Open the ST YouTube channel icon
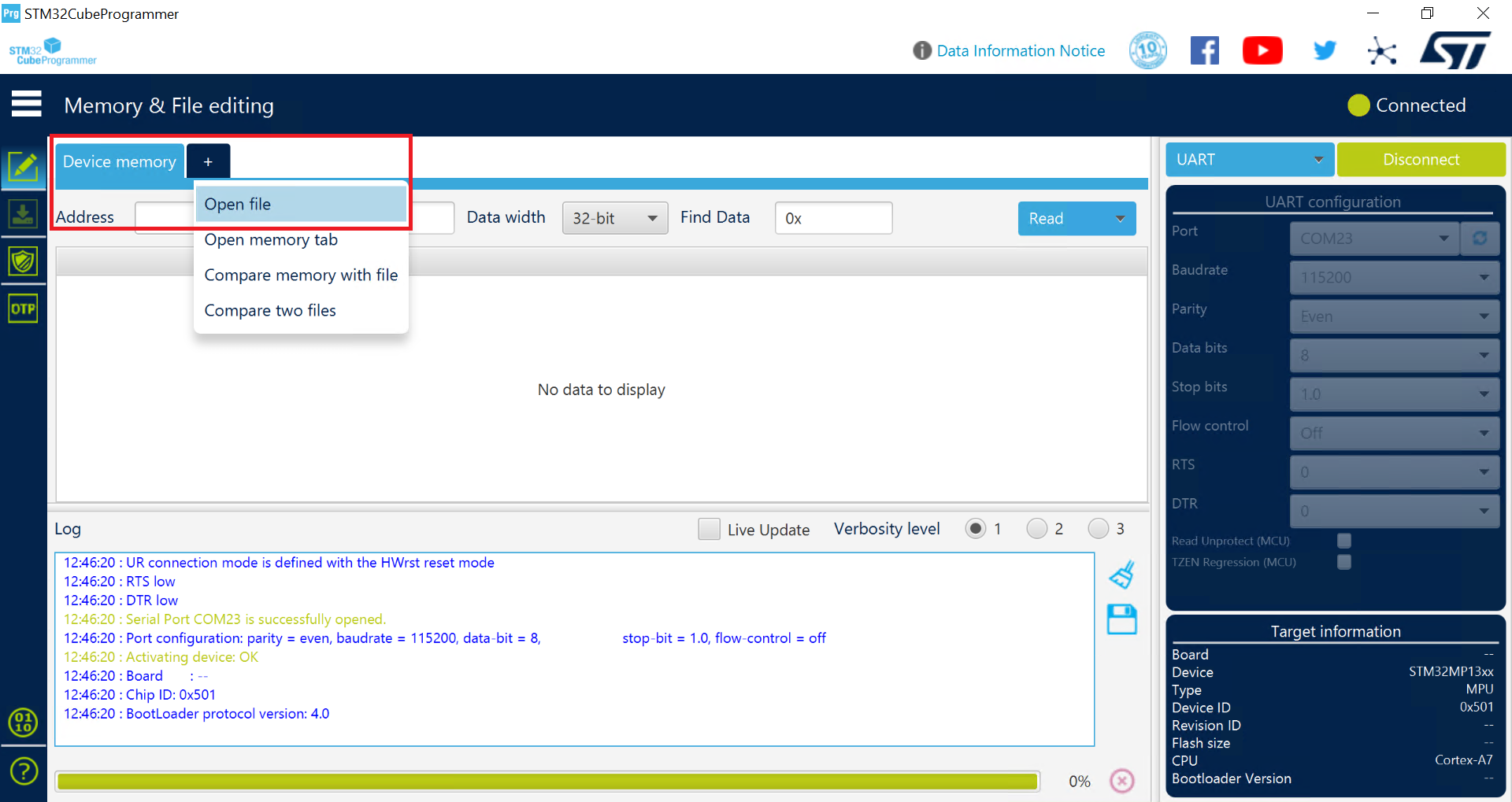 coord(1262,51)
